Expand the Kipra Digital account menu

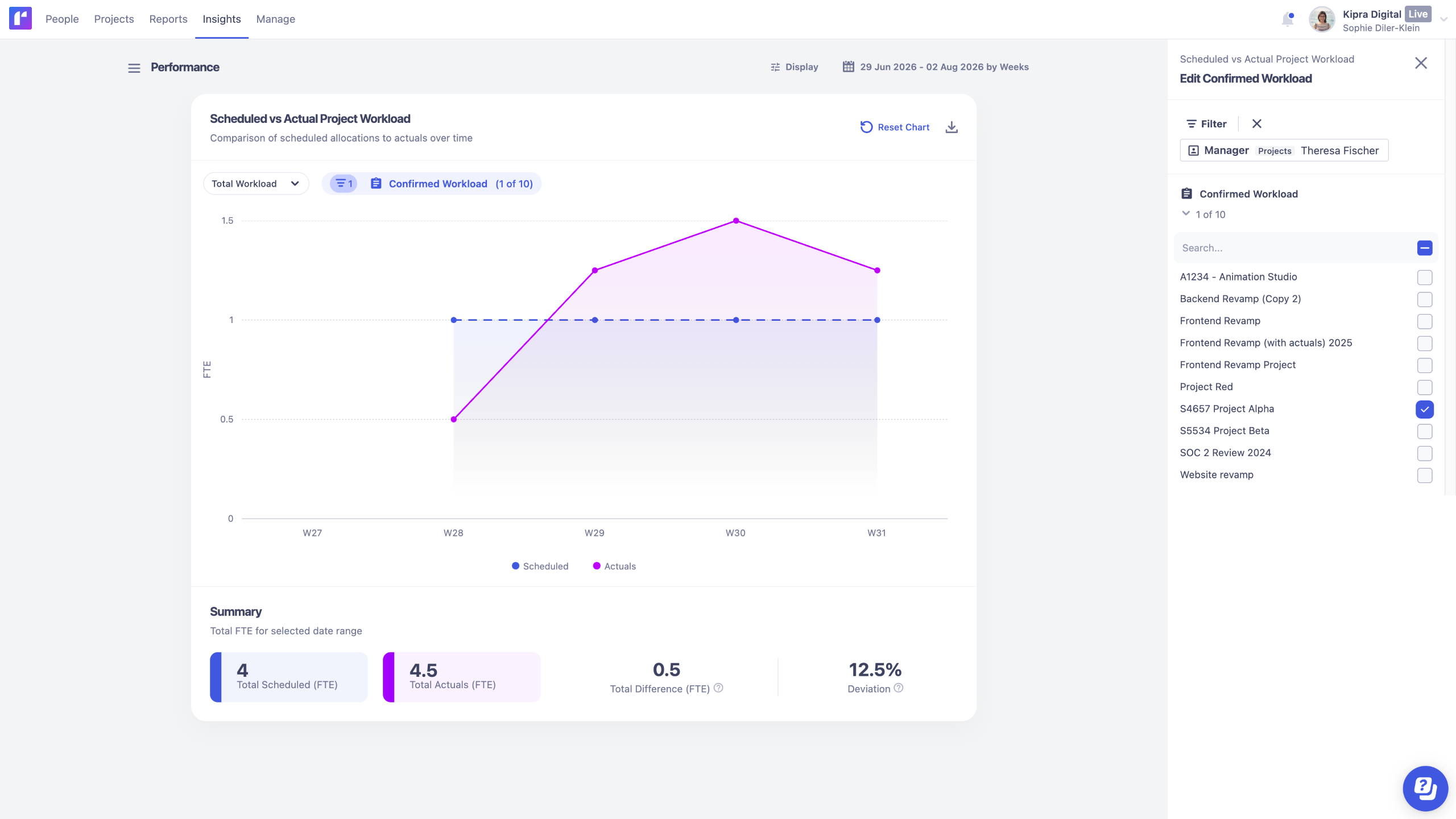(x=1443, y=20)
